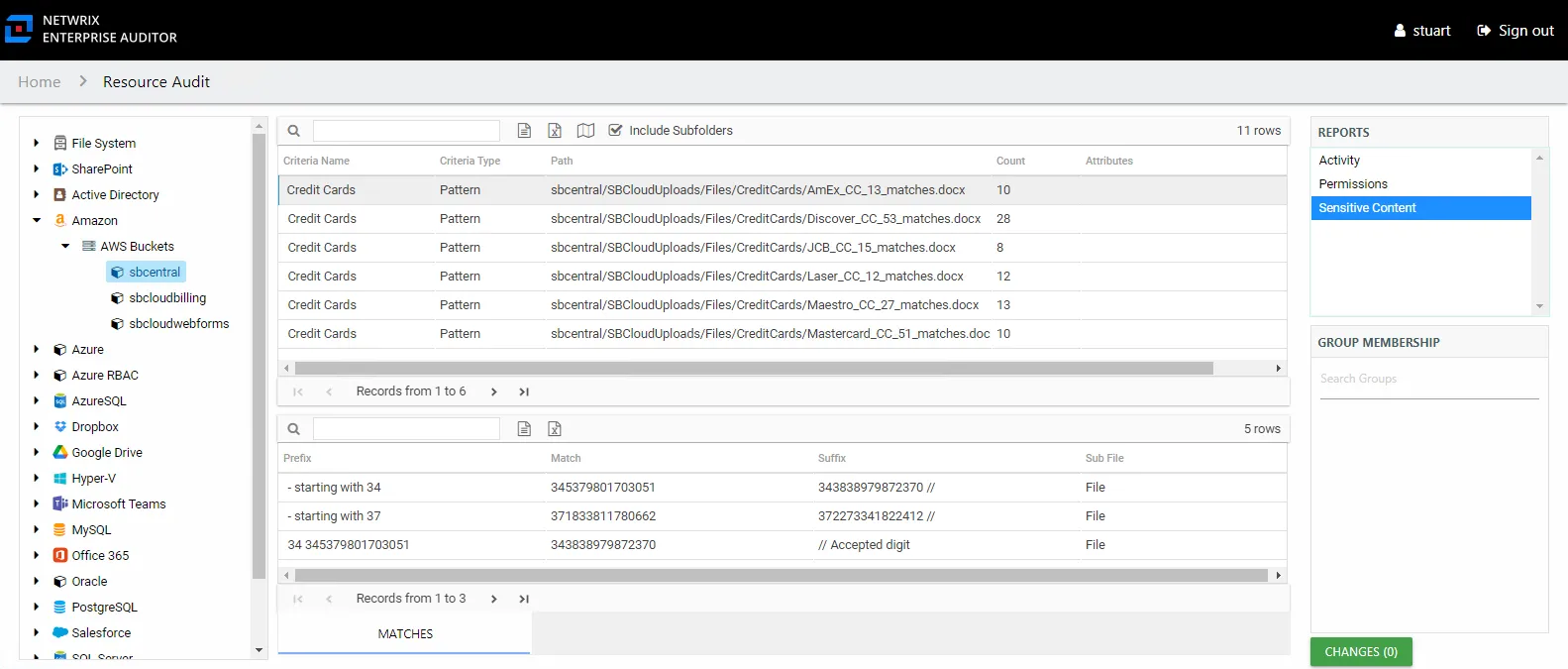Viewport: 1568px width, 669px height.
Task: Click the Excel export icon in matches grid toolbar
Action: click(555, 429)
